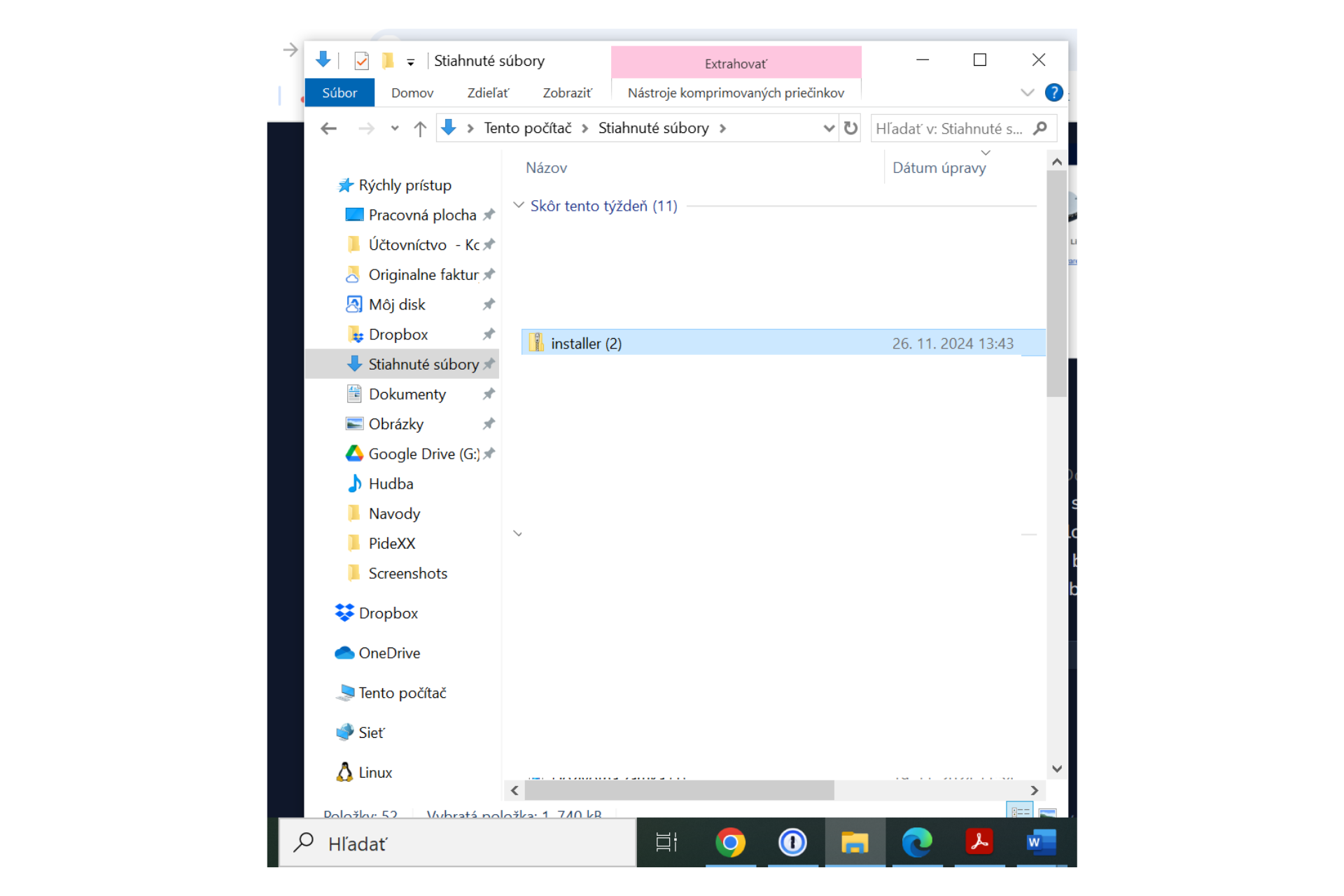This screenshot has height=896, width=1344.
Task: Click the search magnifier icon in Explorer
Action: (1041, 128)
